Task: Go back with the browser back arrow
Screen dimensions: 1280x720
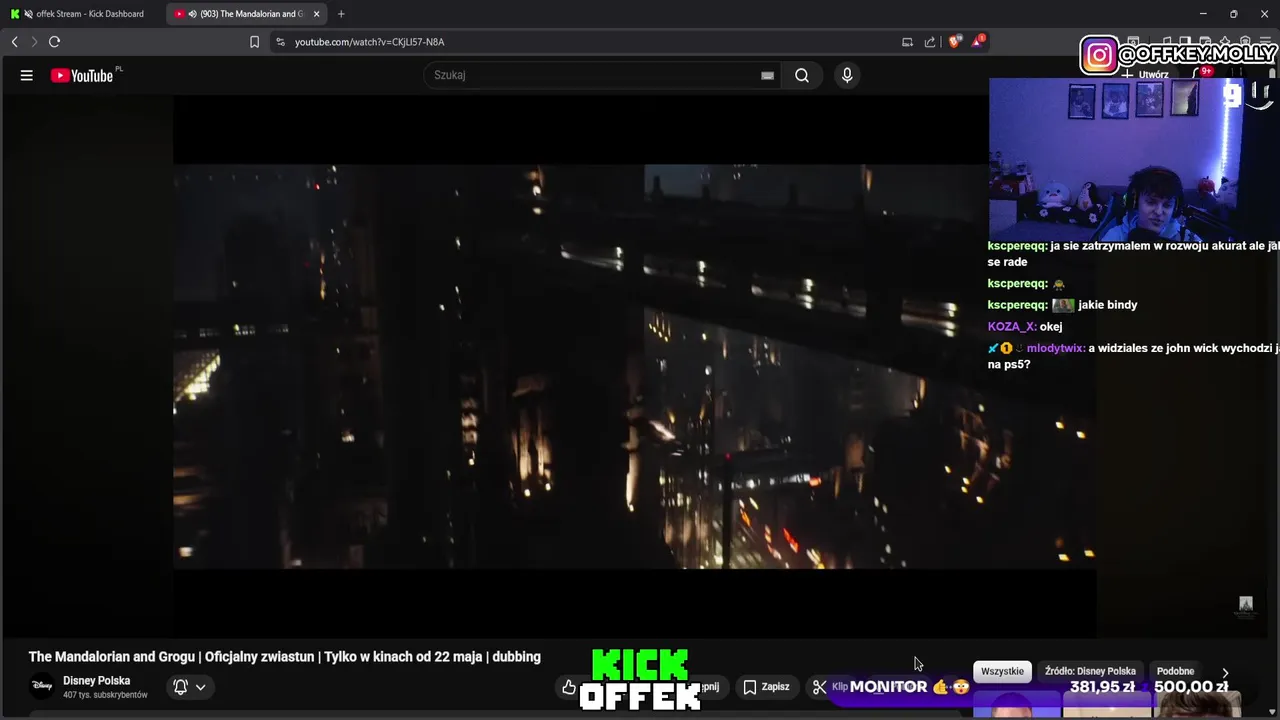Action: tap(14, 42)
